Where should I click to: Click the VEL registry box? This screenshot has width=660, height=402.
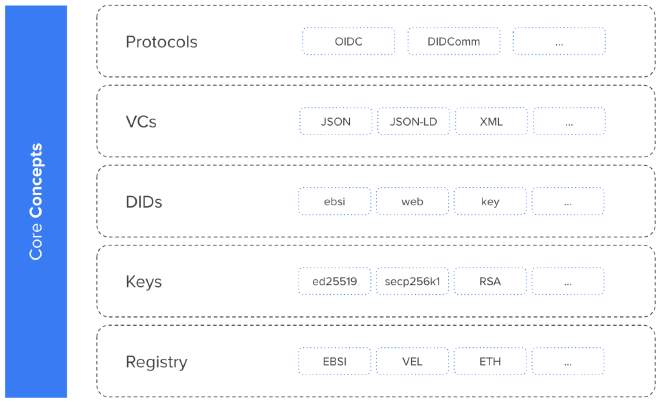(x=412, y=361)
